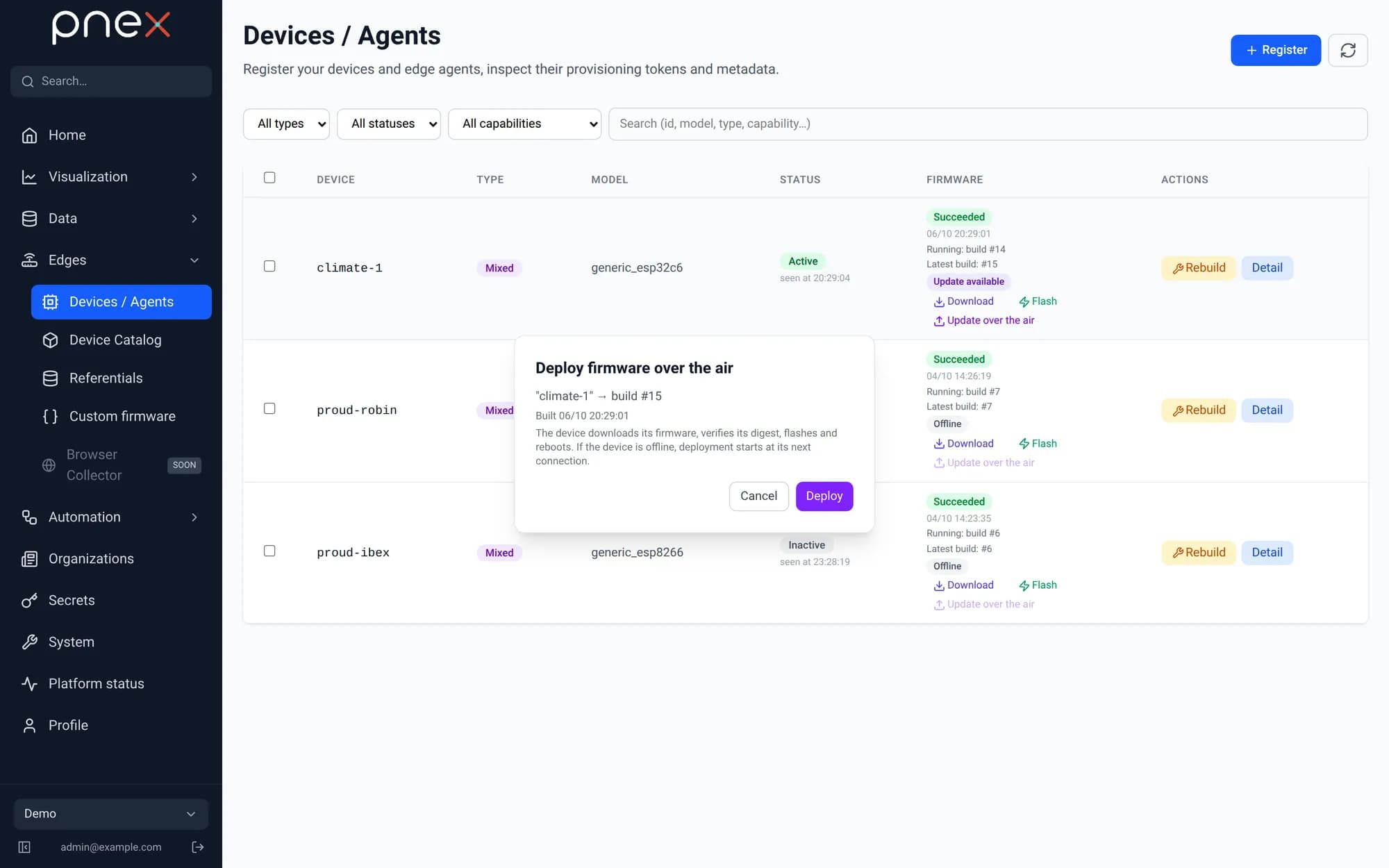Open the All statuses filter dropdown

(x=389, y=124)
